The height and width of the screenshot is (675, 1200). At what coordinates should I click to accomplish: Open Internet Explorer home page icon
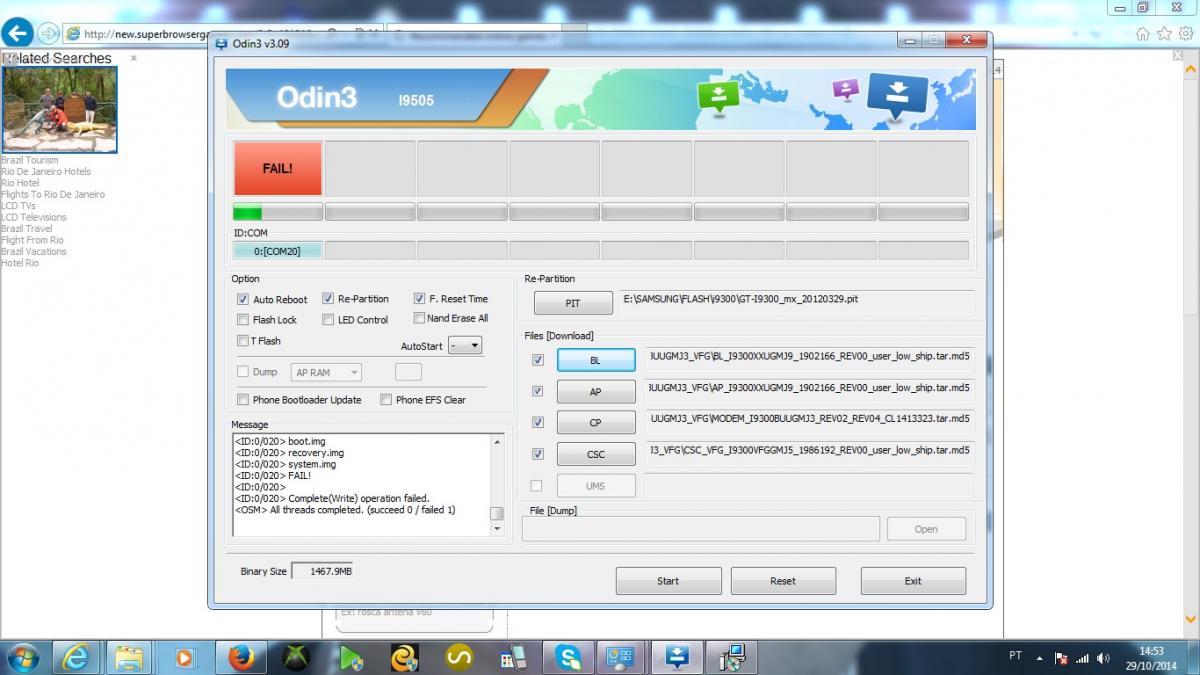tap(1143, 33)
